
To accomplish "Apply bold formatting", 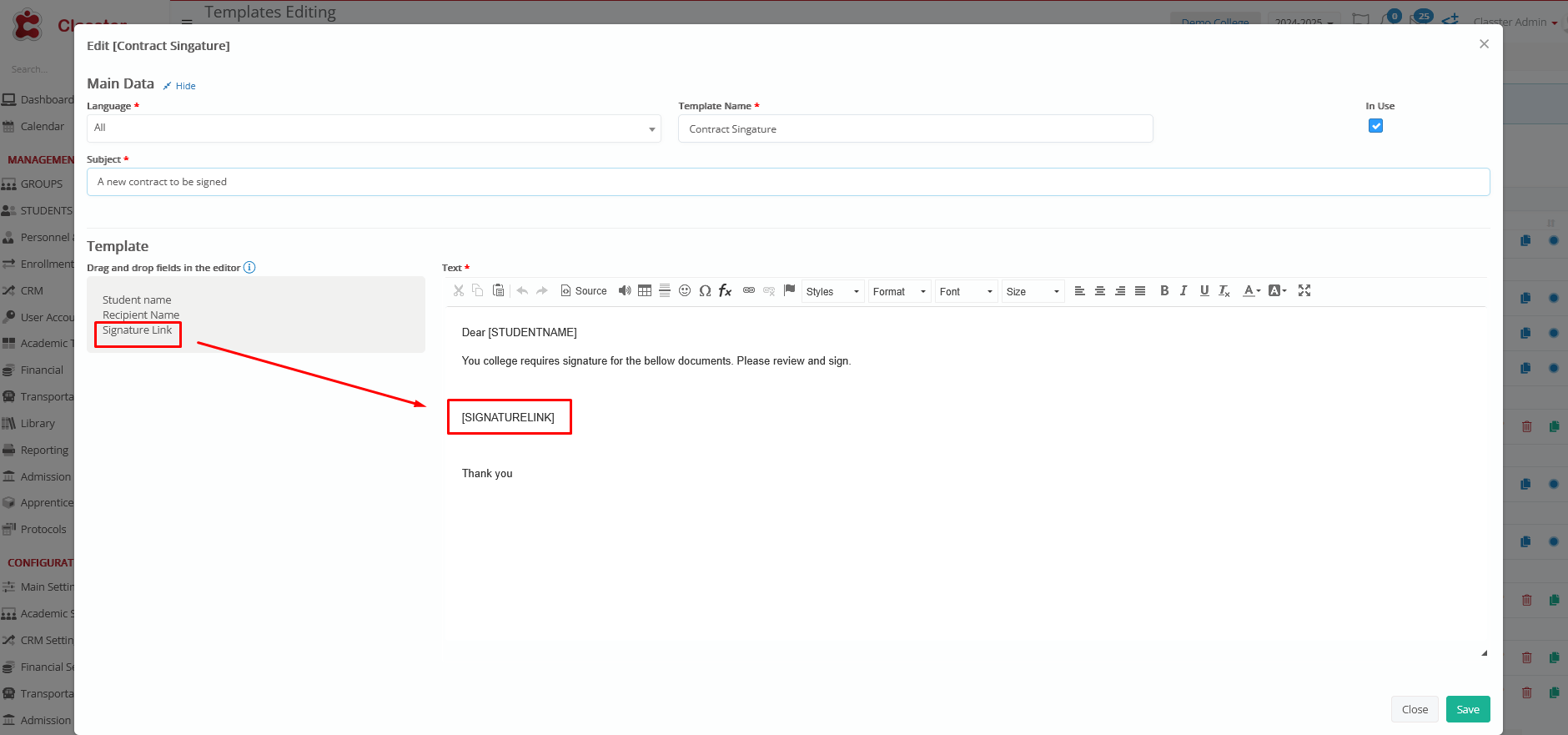I will 1164,290.
